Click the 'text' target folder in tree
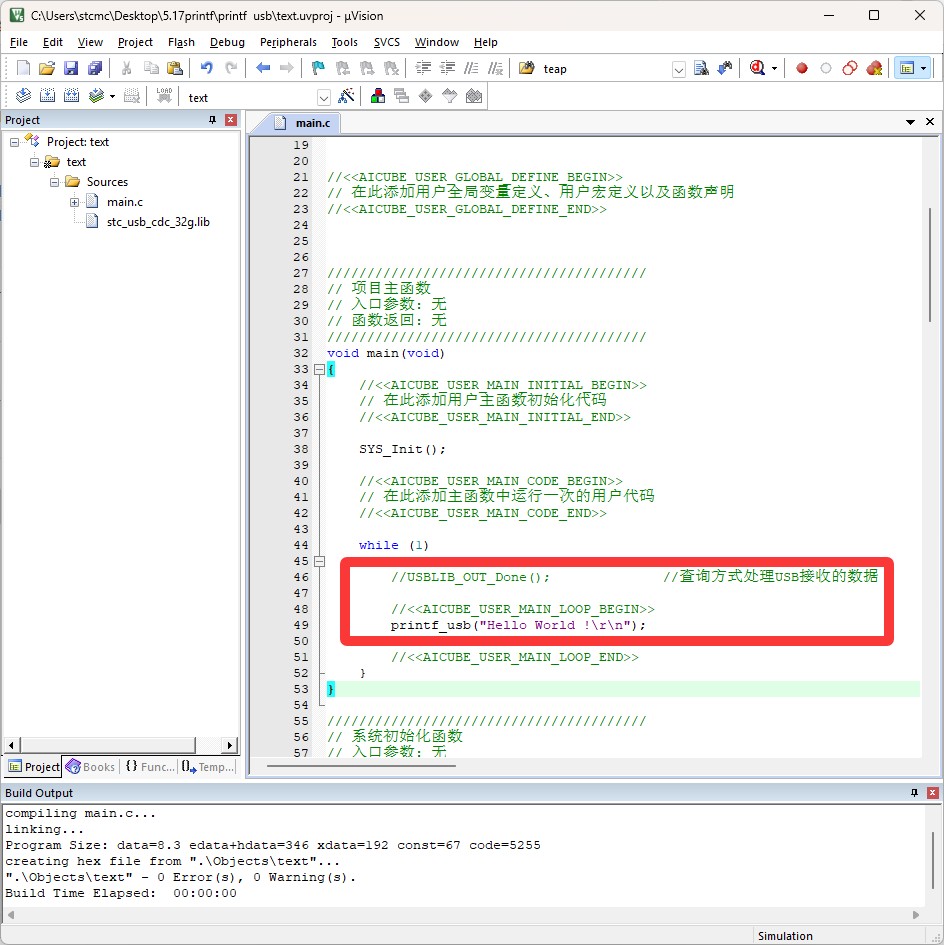The height and width of the screenshot is (945, 944). [x=76, y=162]
